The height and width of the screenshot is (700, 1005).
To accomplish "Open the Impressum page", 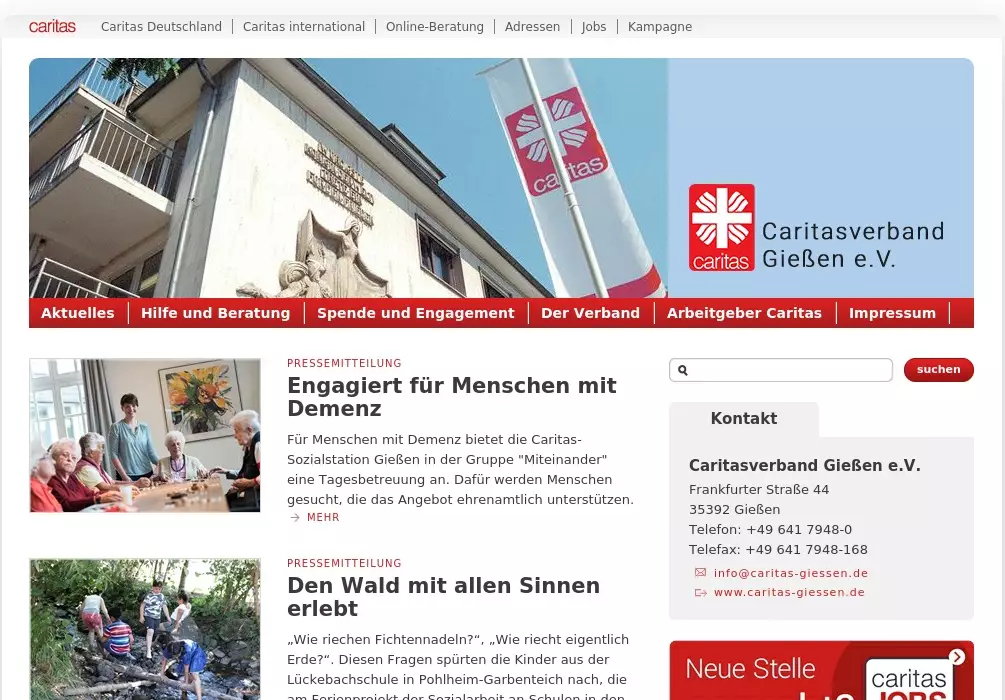I will pos(892,313).
